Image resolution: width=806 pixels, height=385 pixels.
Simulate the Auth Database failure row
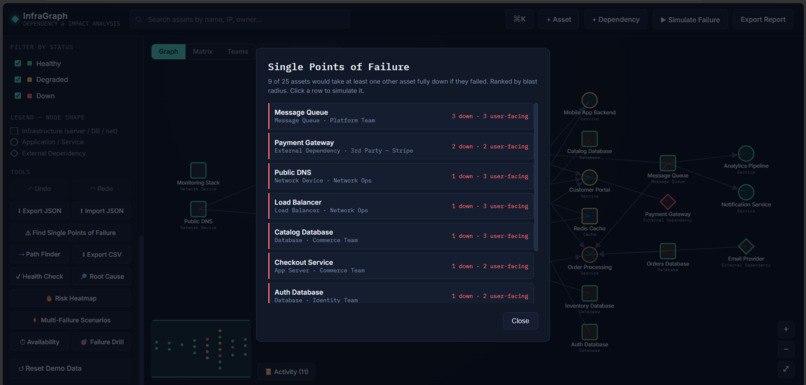(x=400, y=293)
